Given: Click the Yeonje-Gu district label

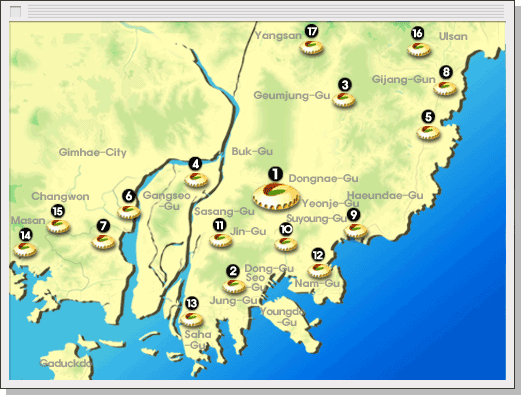Looking at the screenshot, I should (x=331, y=203).
